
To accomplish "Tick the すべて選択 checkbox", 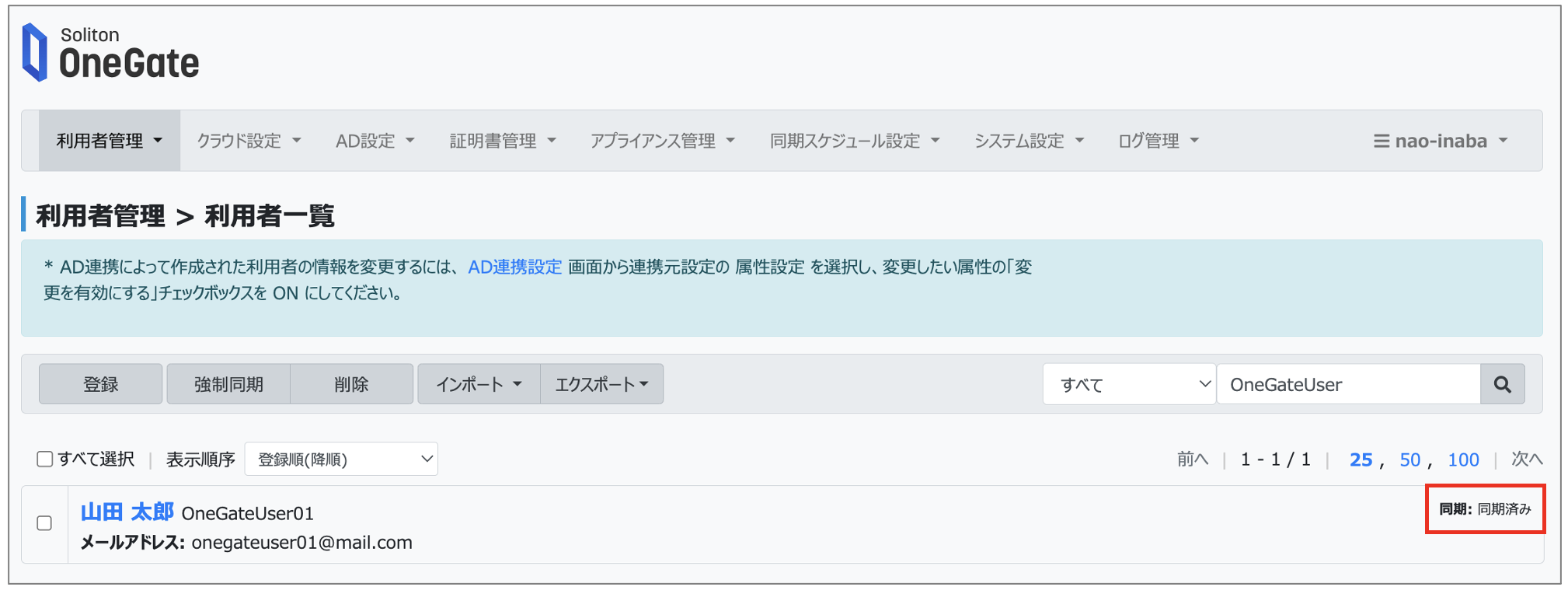I will 45,459.
